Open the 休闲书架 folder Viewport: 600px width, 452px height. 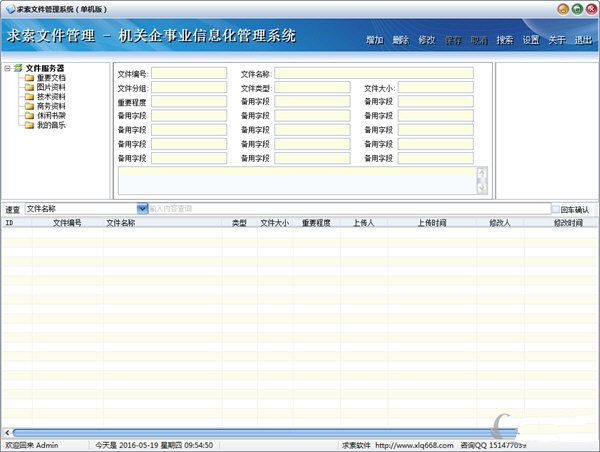point(51,115)
